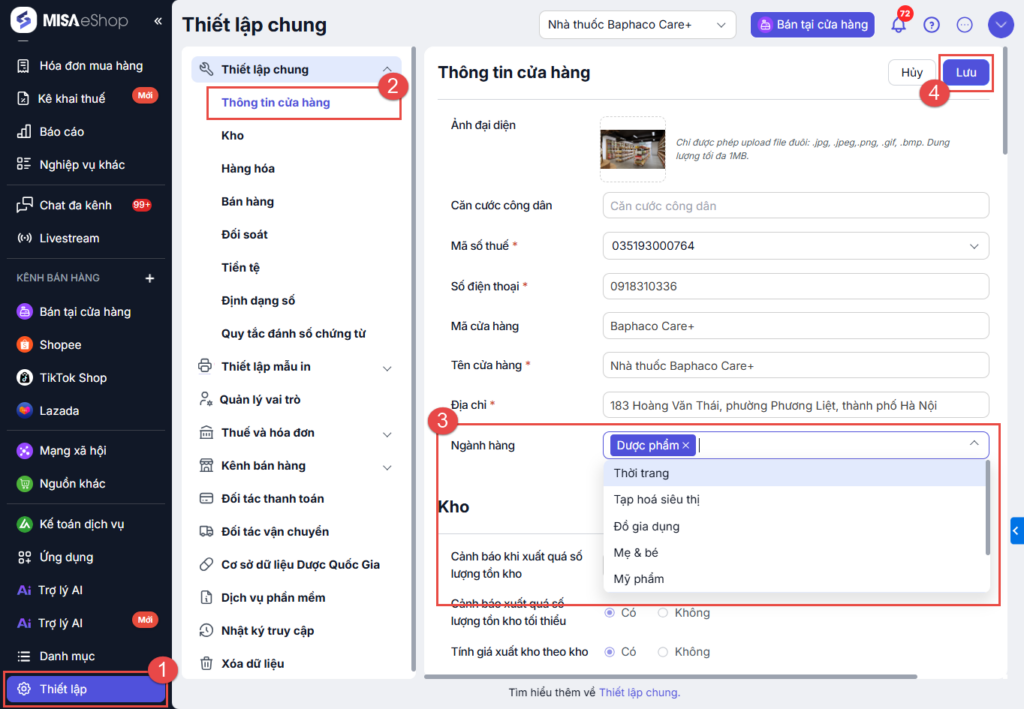Click the Nghiệp vụ khác icon

pyautogui.click(x=24, y=164)
